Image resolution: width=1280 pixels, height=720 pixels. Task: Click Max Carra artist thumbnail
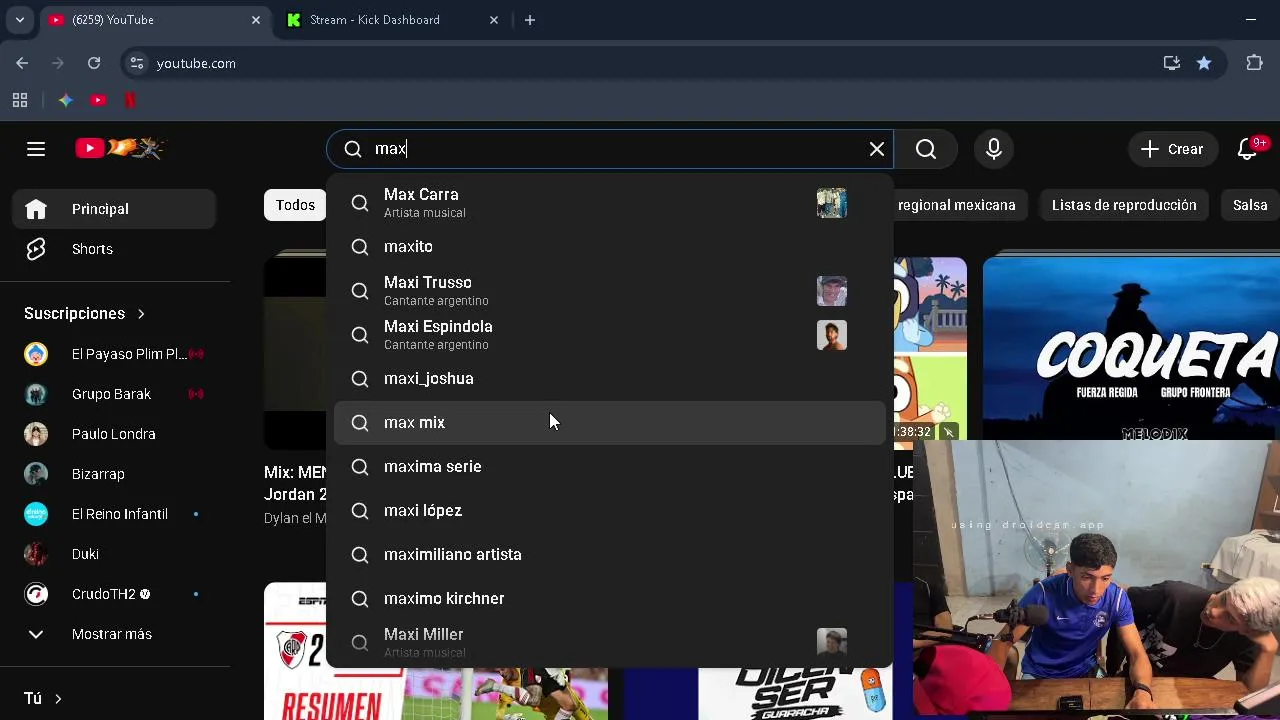click(831, 203)
